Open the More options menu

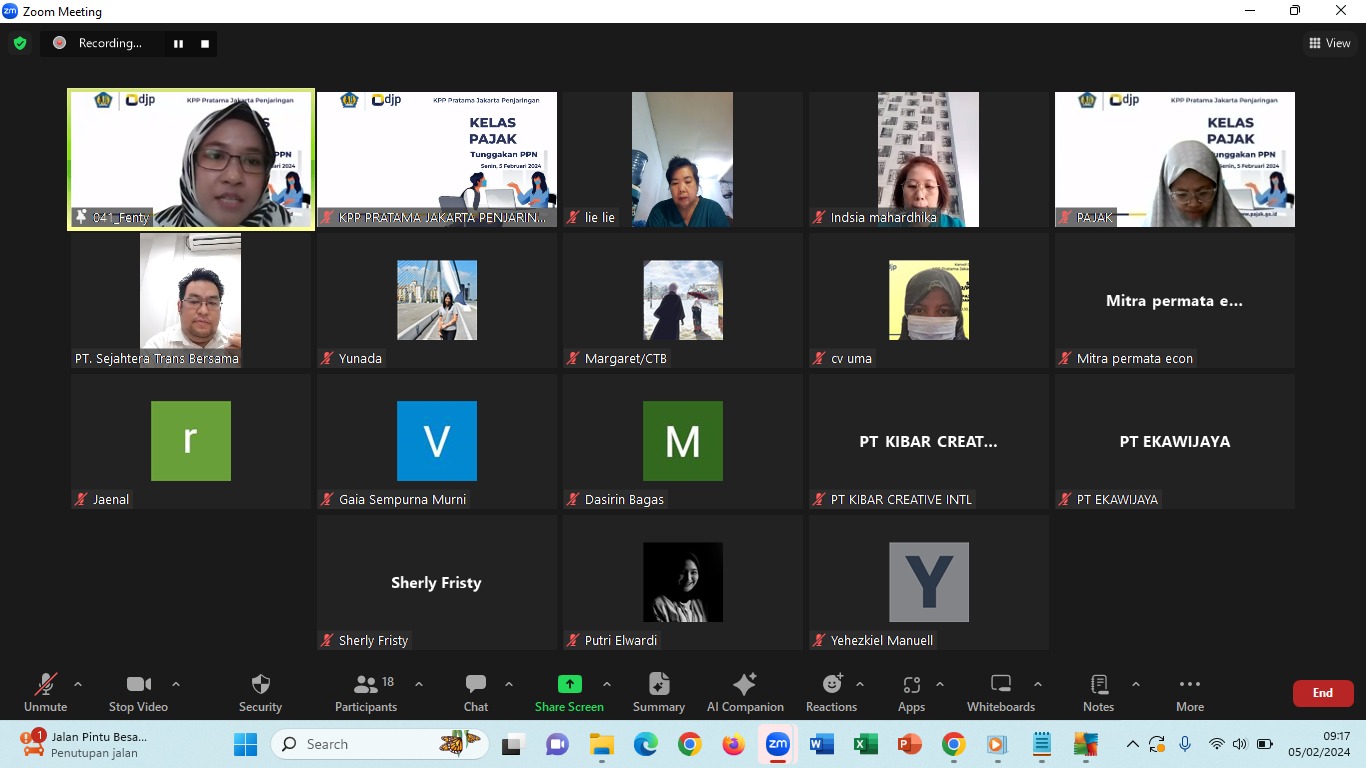1189,692
